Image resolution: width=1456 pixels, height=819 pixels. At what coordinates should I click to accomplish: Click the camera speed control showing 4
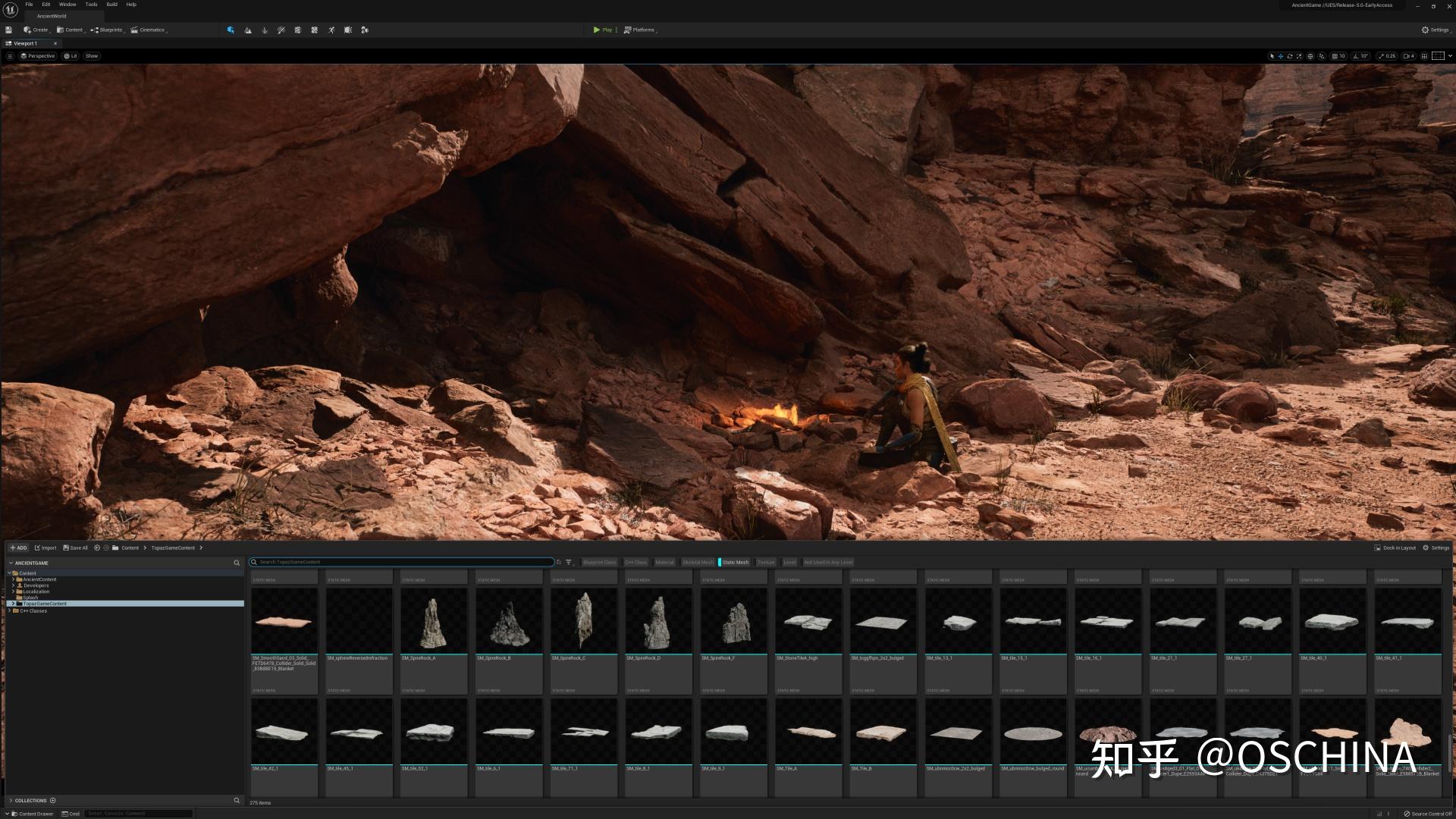pos(1407,56)
